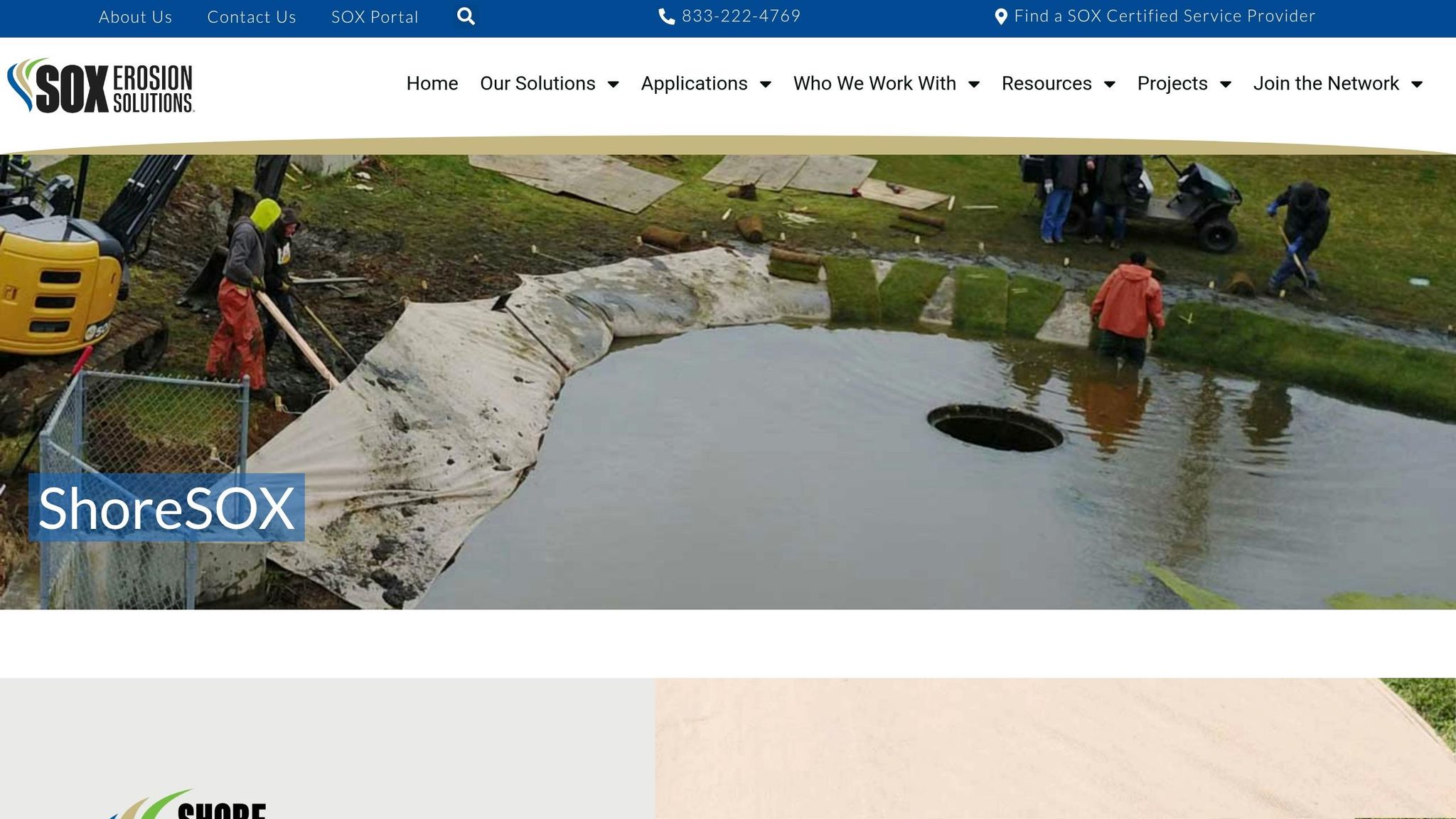Click the map pin location icon
Viewport: 1456px width, 819px height.
click(1000, 16)
